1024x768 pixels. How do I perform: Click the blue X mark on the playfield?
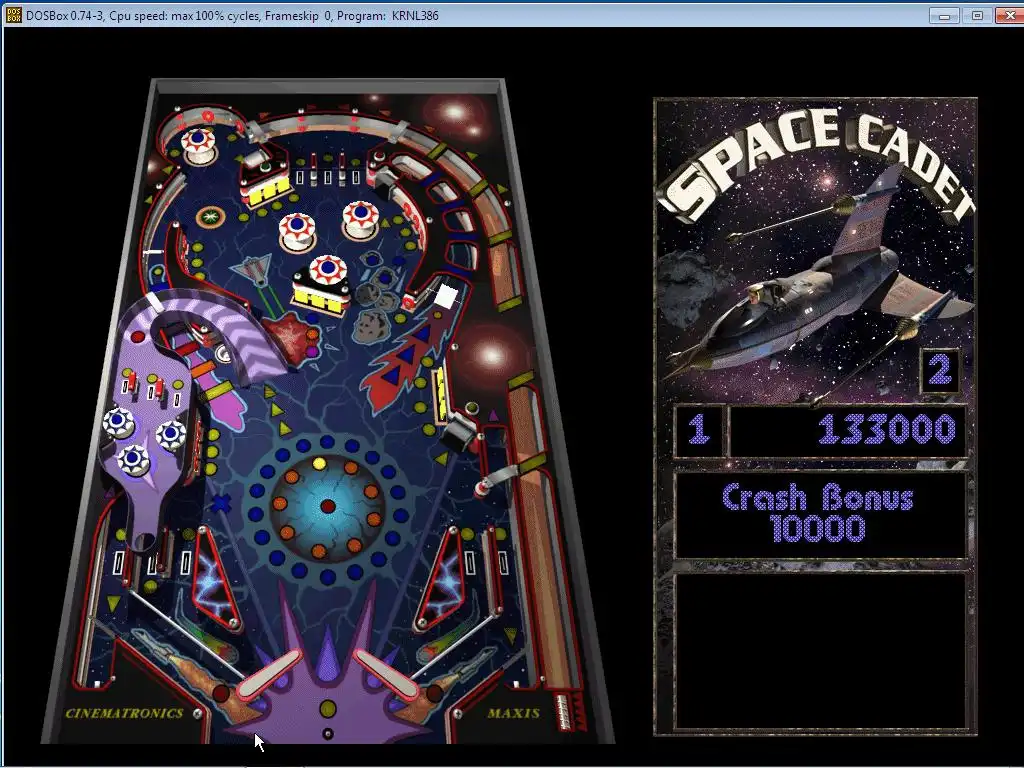[x=221, y=504]
